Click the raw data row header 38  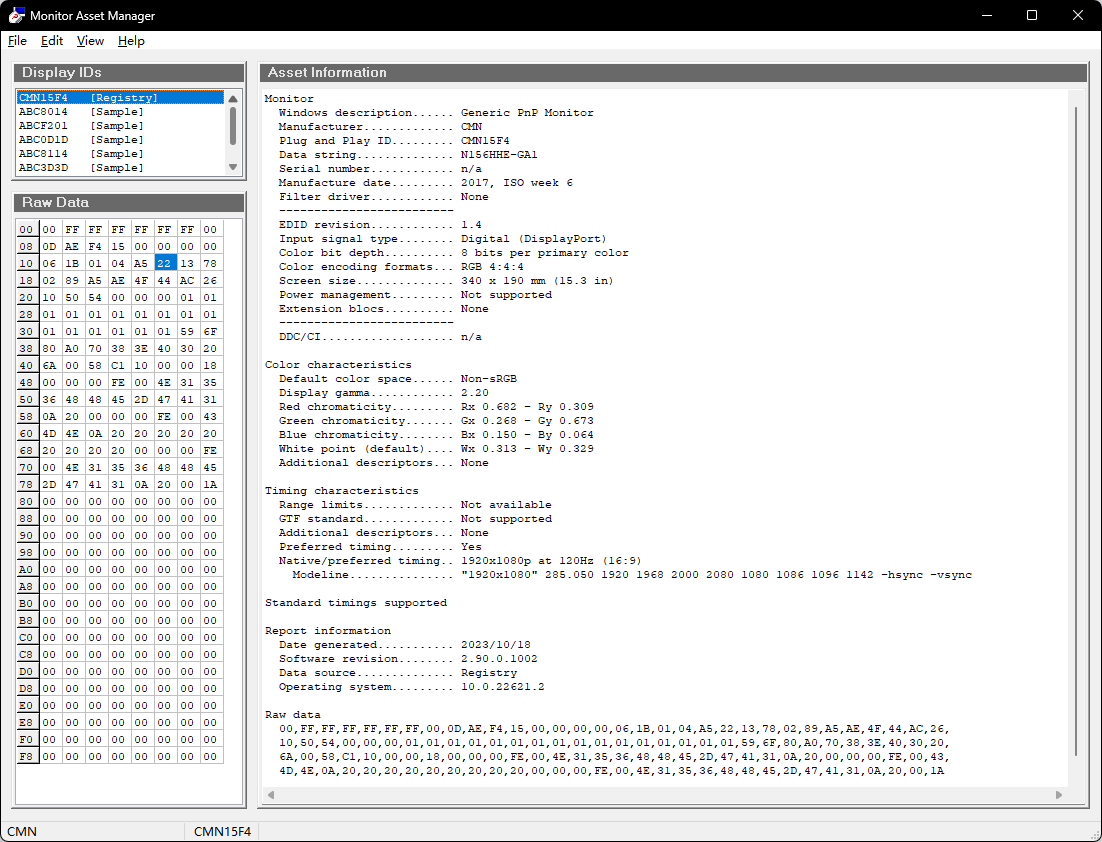pyautogui.click(x=27, y=349)
